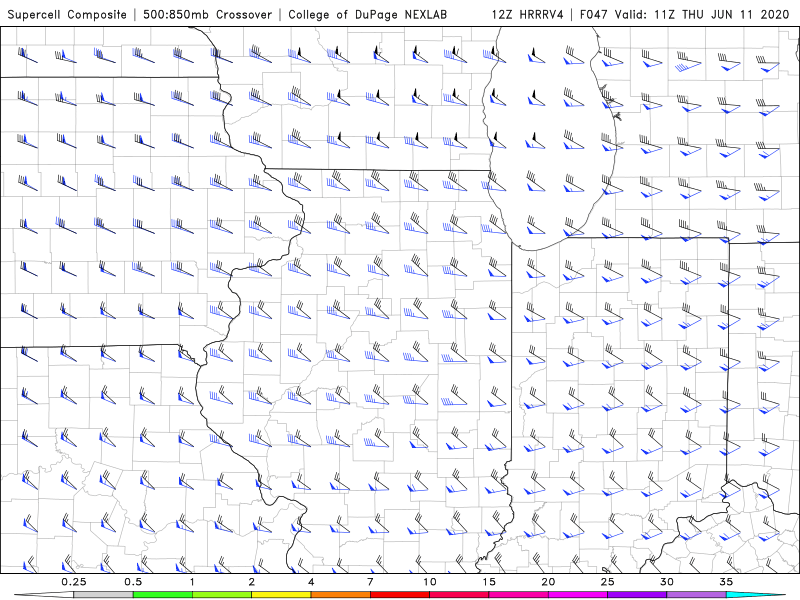Click the bright green color bar segment
The height and width of the screenshot is (600, 800).
[163, 595]
